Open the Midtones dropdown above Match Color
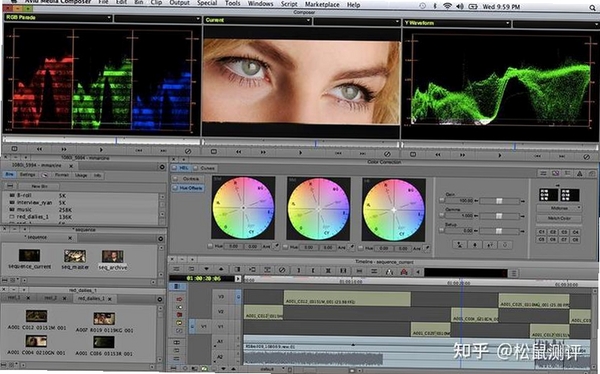600x374 pixels. click(x=559, y=208)
